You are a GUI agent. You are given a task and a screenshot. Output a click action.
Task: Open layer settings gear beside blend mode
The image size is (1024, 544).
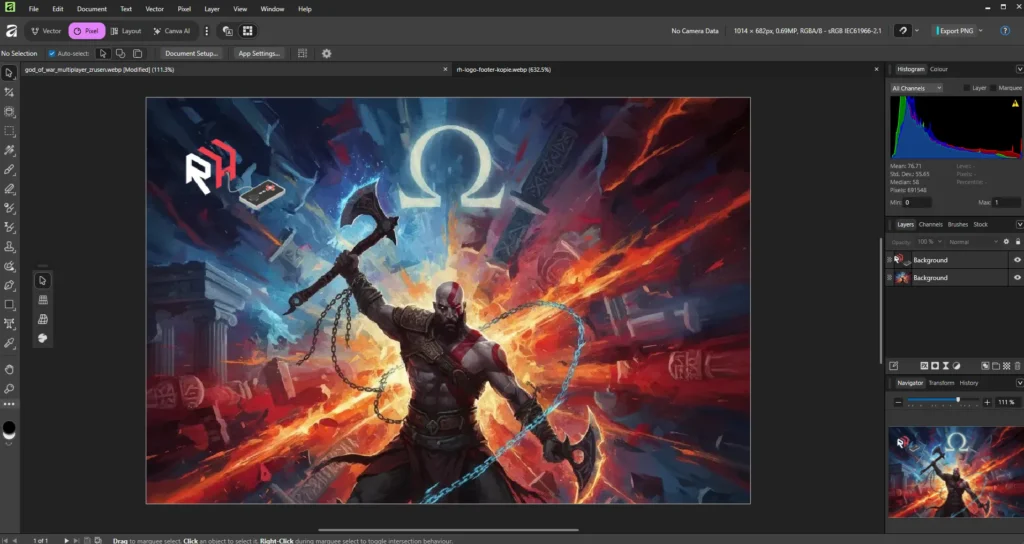1006,242
